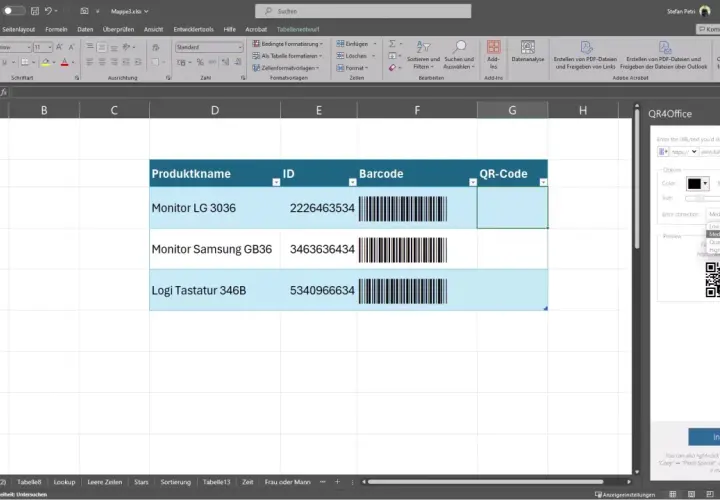Switch to the Lookup sheet tab

(x=64, y=482)
